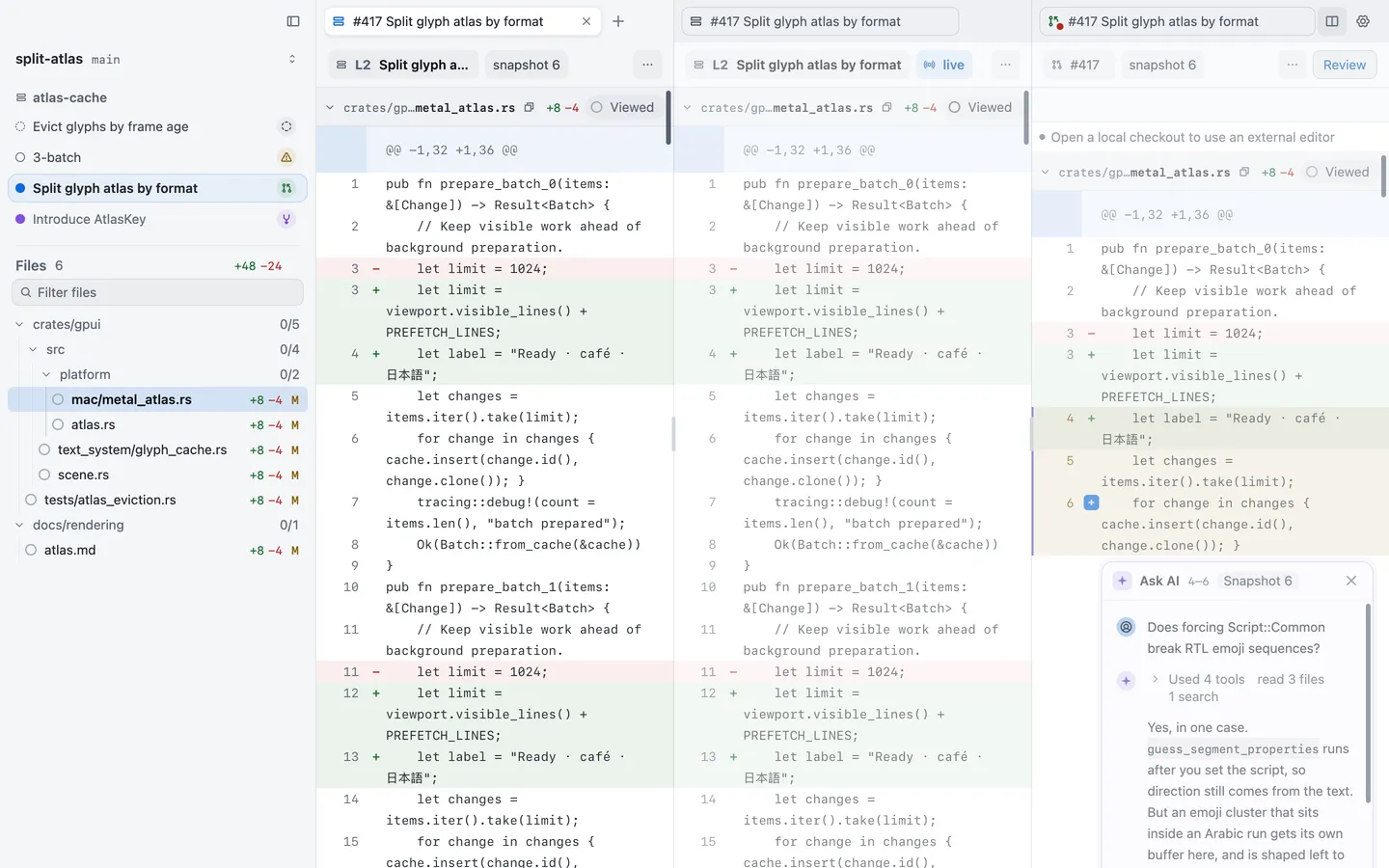Select the Evict glyphs by frame age item

pos(157,126)
